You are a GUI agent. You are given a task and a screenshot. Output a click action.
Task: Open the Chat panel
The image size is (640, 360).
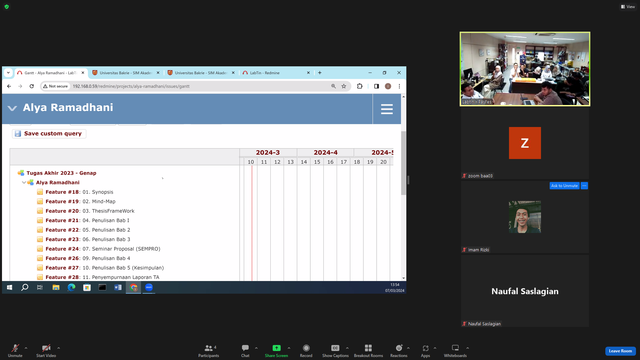tap(245, 350)
